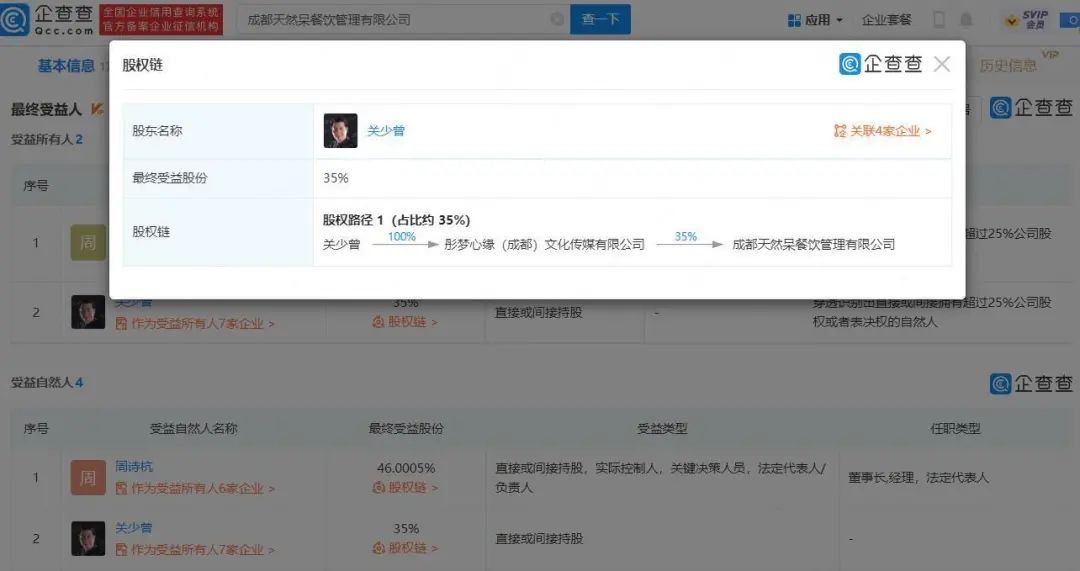Click the 查一下 search button

[x=600, y=19]
